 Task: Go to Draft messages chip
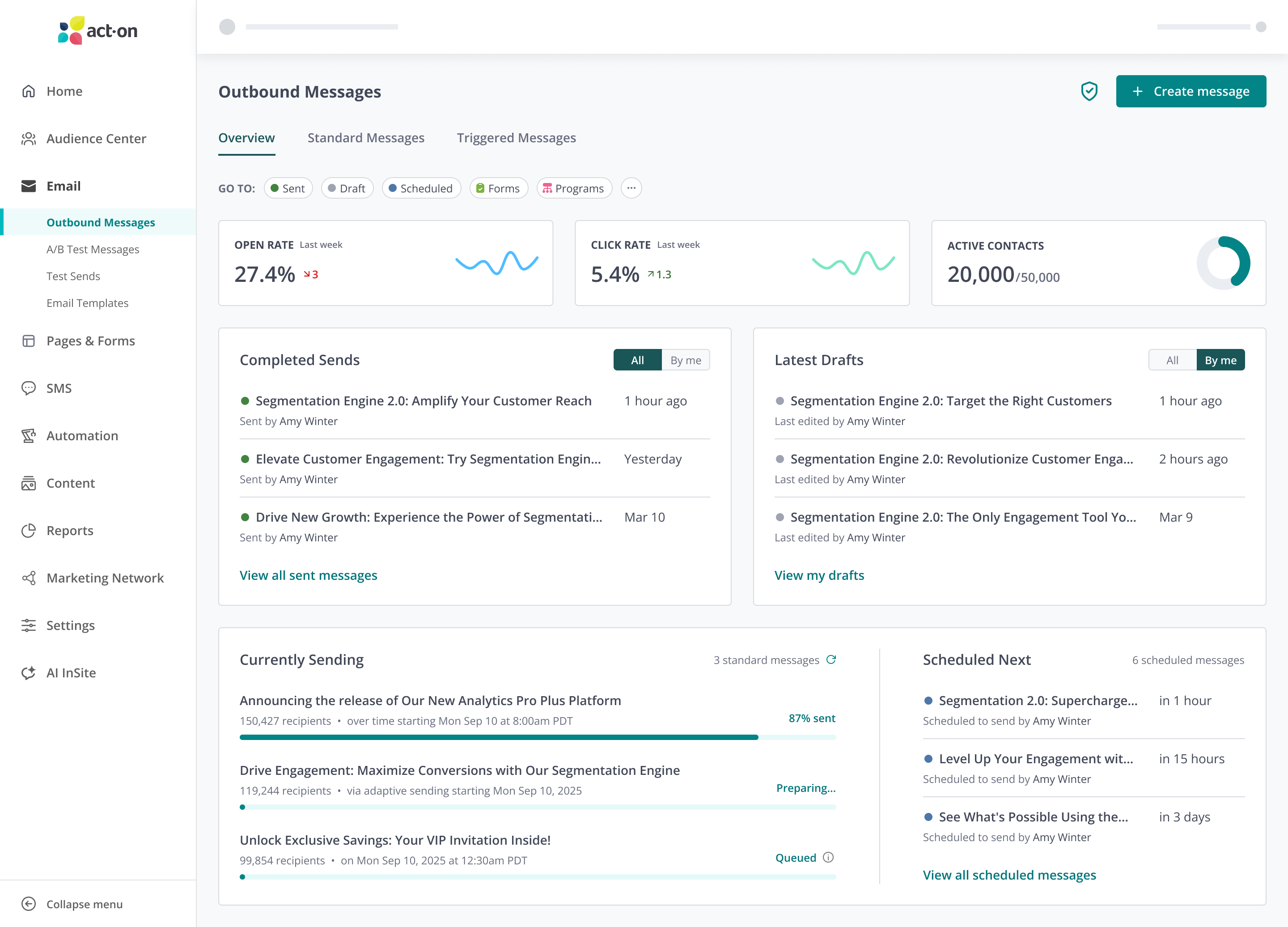click(347, 188)
